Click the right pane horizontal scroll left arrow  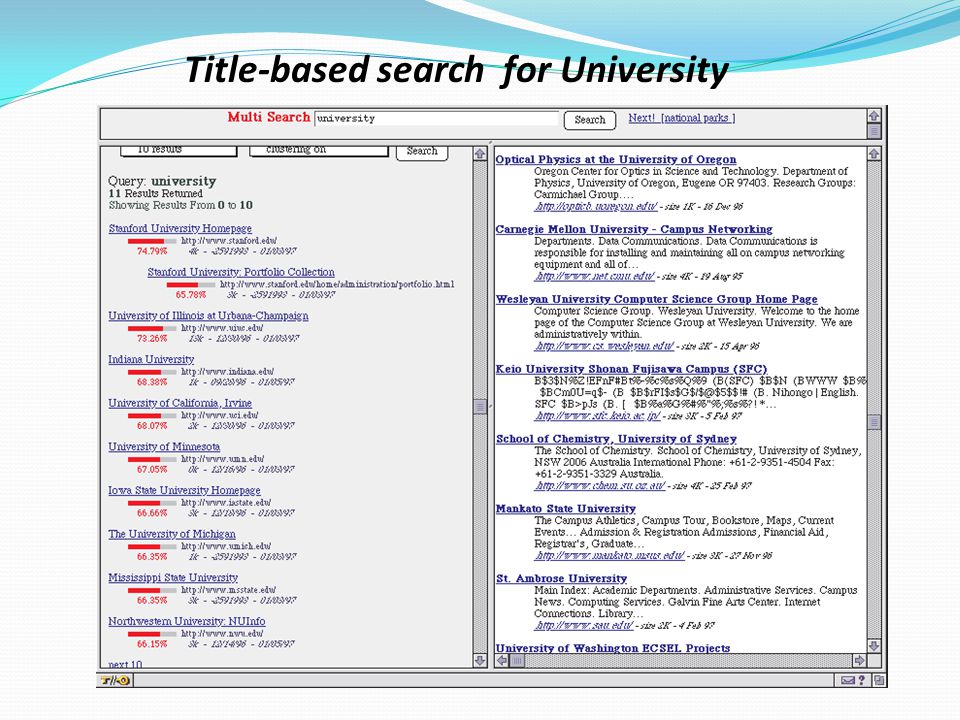(x=502, y=661)
